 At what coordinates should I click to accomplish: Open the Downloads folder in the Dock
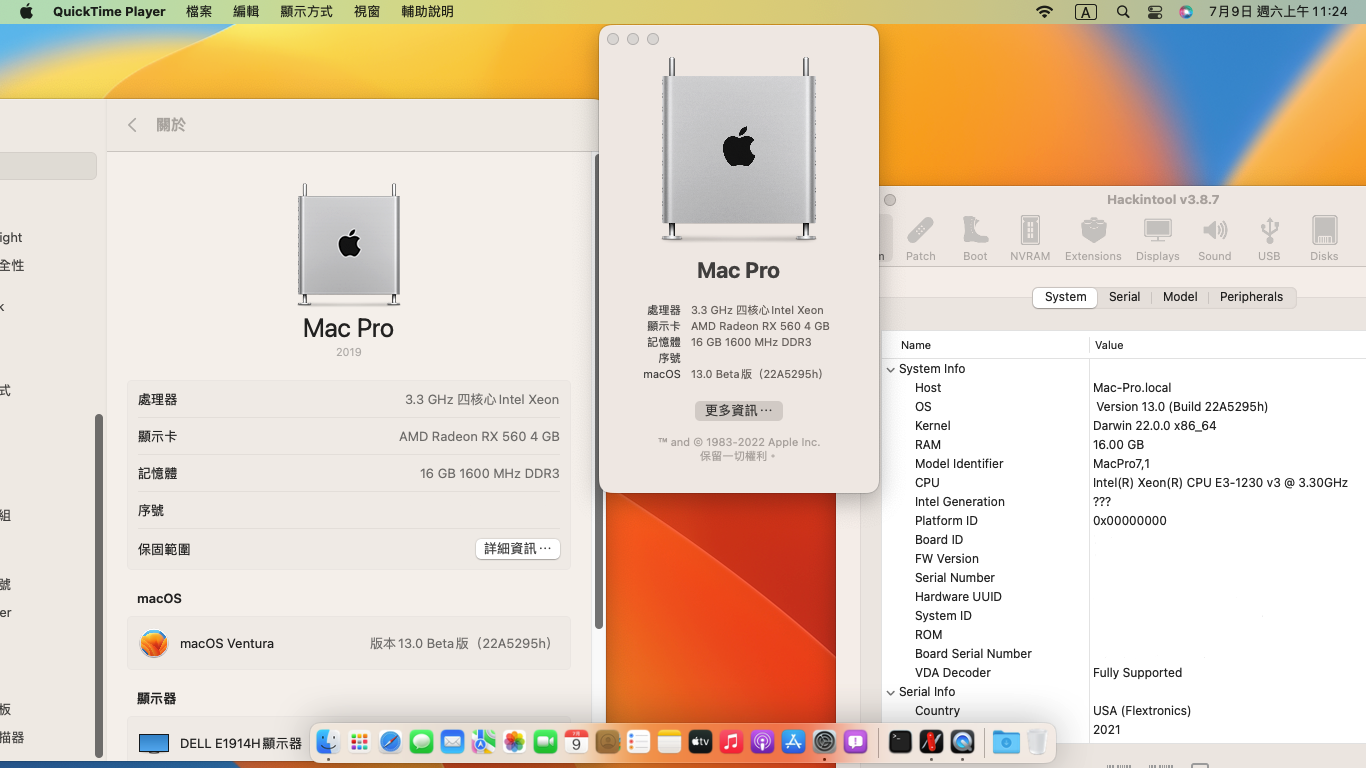pyautogui.click(x=1006, y=742)
